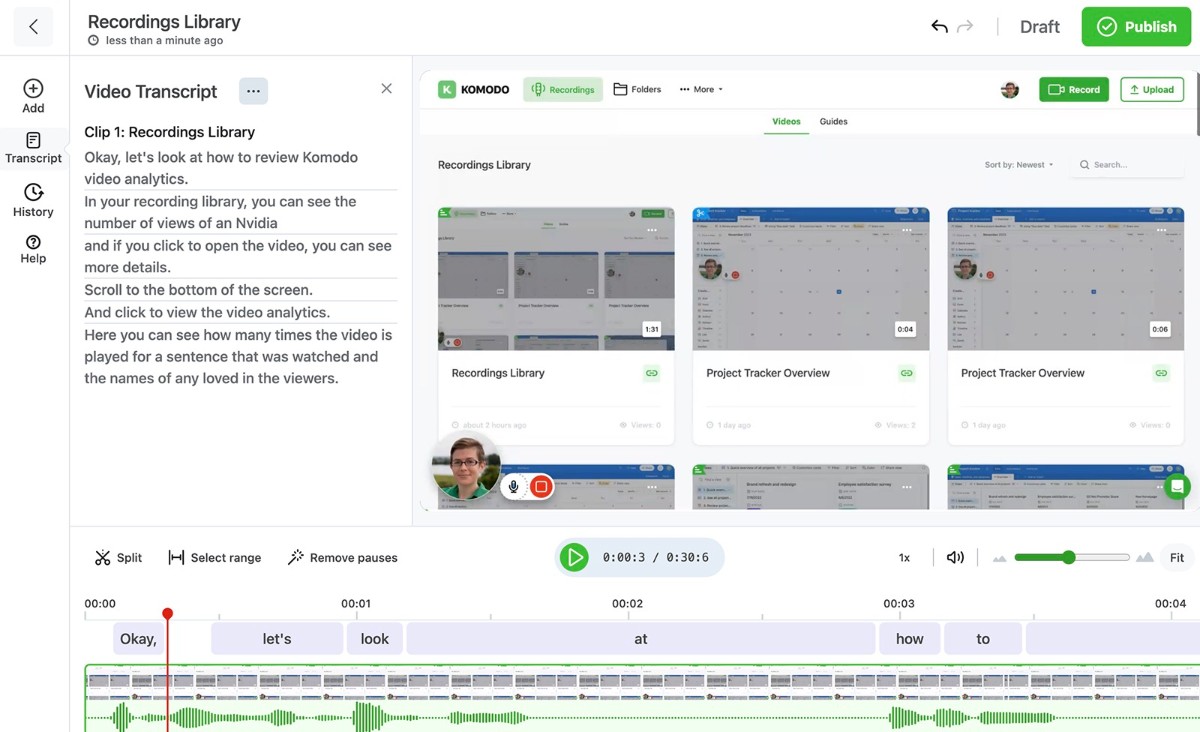1200x732 pixels.
Task: Change the 1x playback speed
Action: pos(904,558)
